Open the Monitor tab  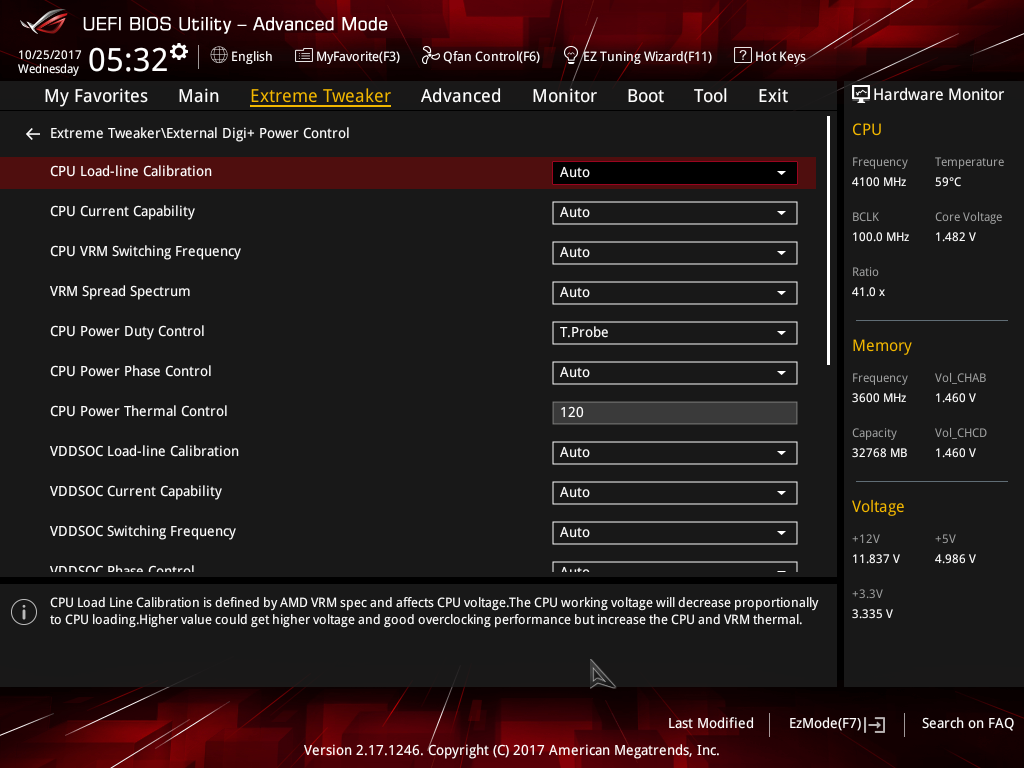click(564, 96)
